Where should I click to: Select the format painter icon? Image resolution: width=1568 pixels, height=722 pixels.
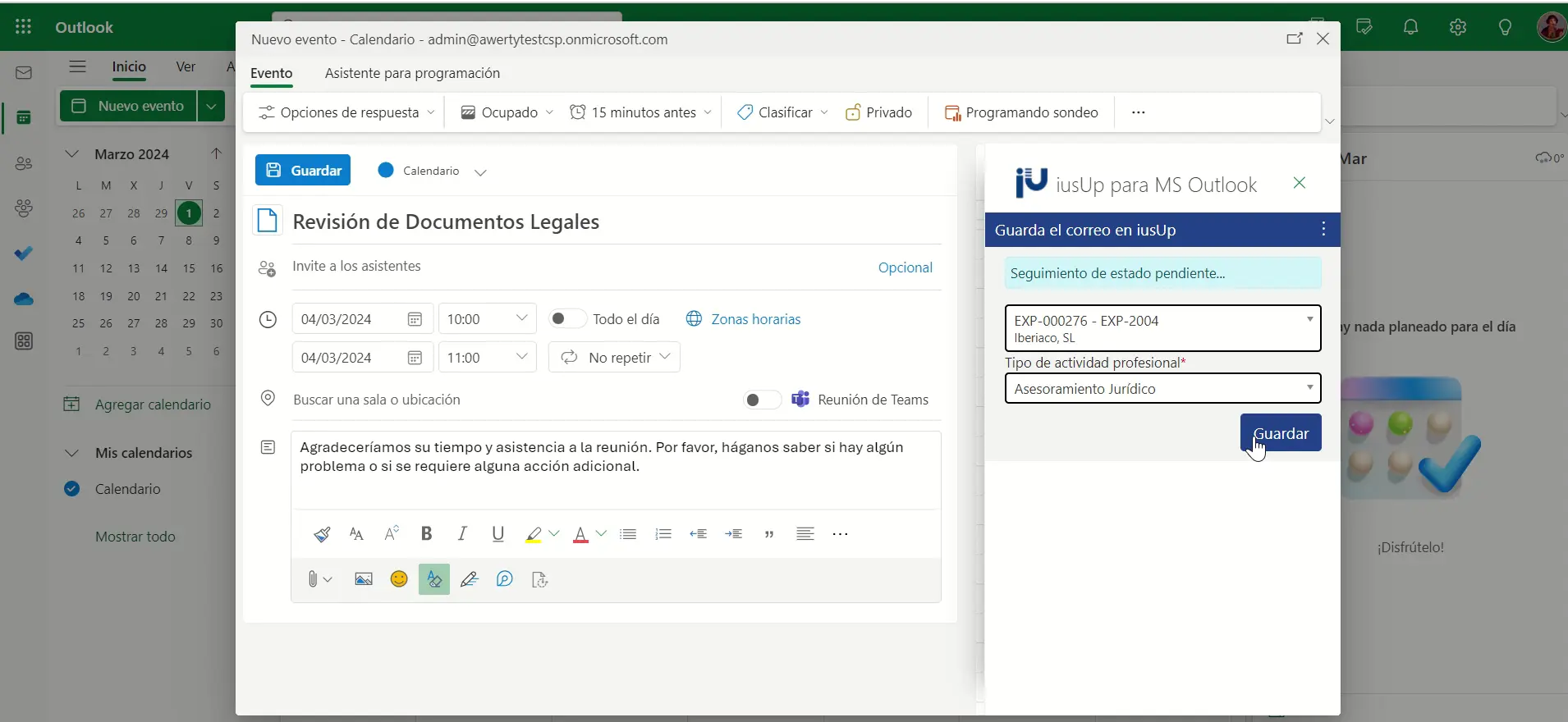tap(322, 534)
